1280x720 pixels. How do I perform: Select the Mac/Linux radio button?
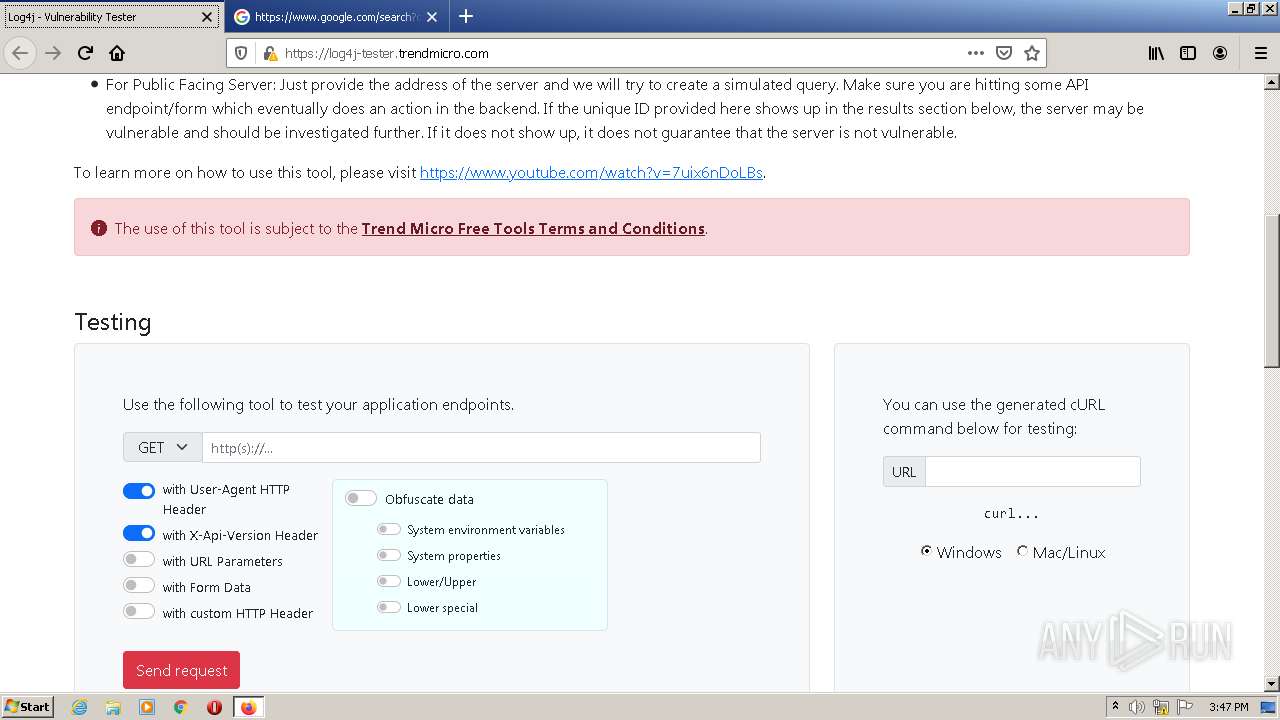coord(1022,551)
